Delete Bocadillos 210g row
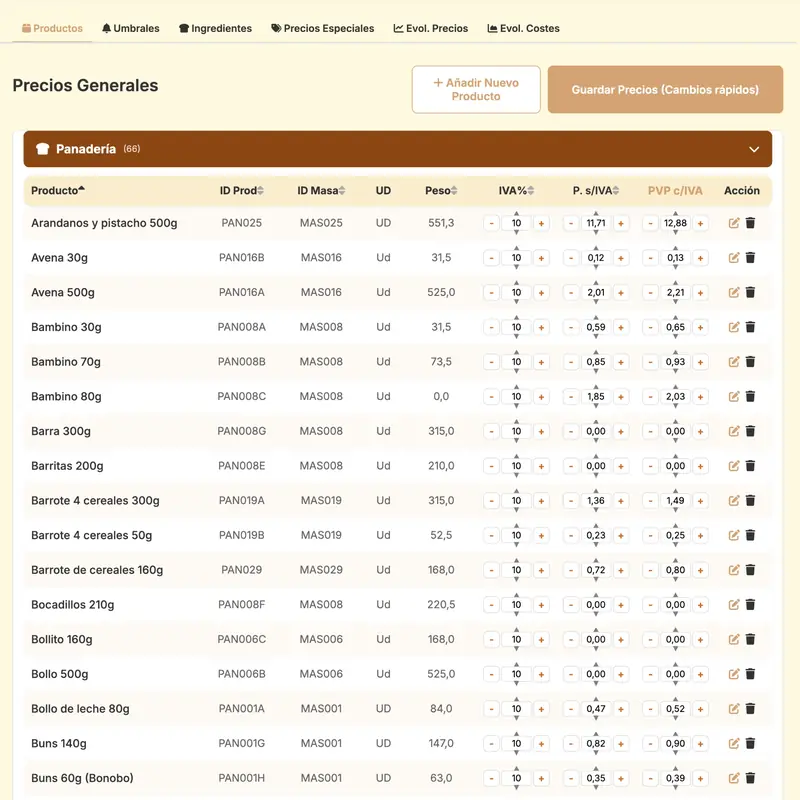The image size is (800, 800). coord(750,605)
